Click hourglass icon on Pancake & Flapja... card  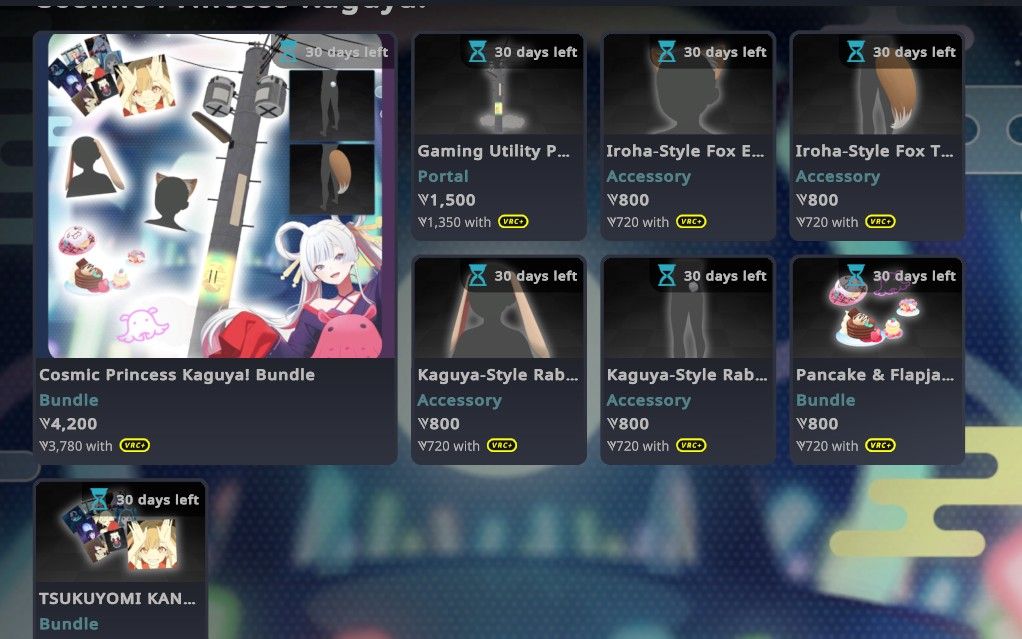point(856,275)
